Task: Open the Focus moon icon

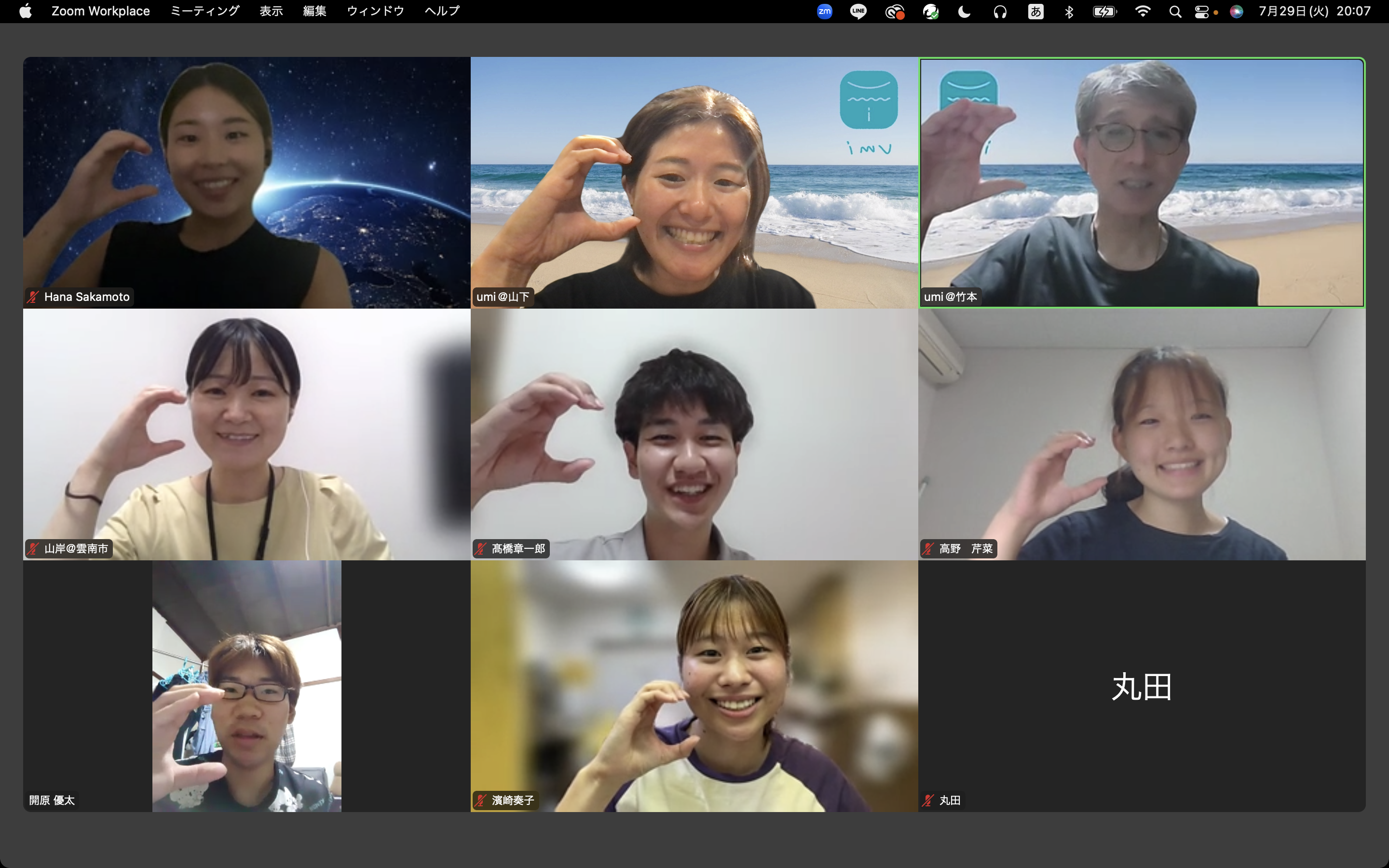Action: point(964,12)
